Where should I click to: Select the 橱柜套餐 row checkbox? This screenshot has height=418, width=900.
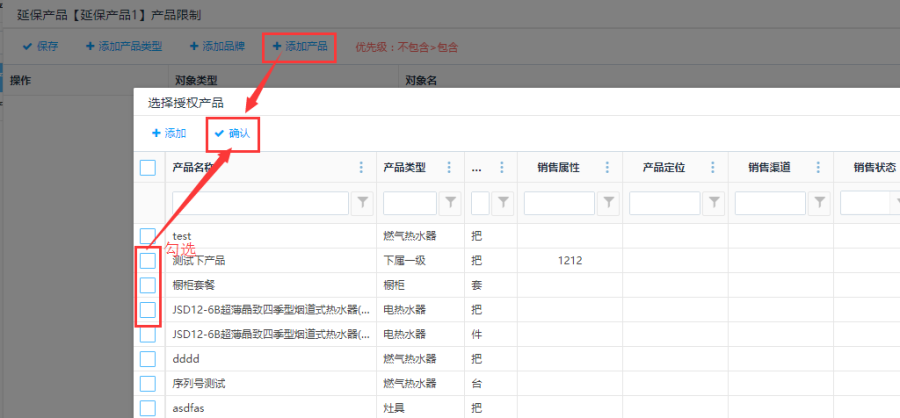pos(148,285)
